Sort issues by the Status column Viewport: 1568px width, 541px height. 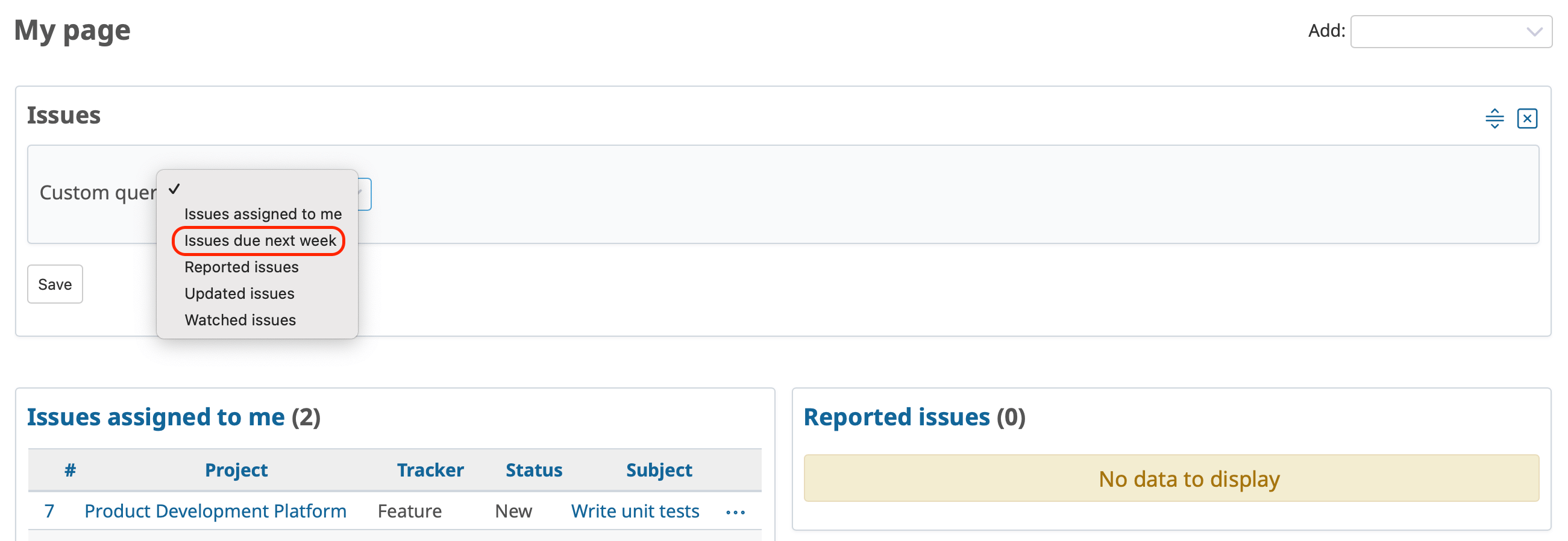[x=534, y=470]
